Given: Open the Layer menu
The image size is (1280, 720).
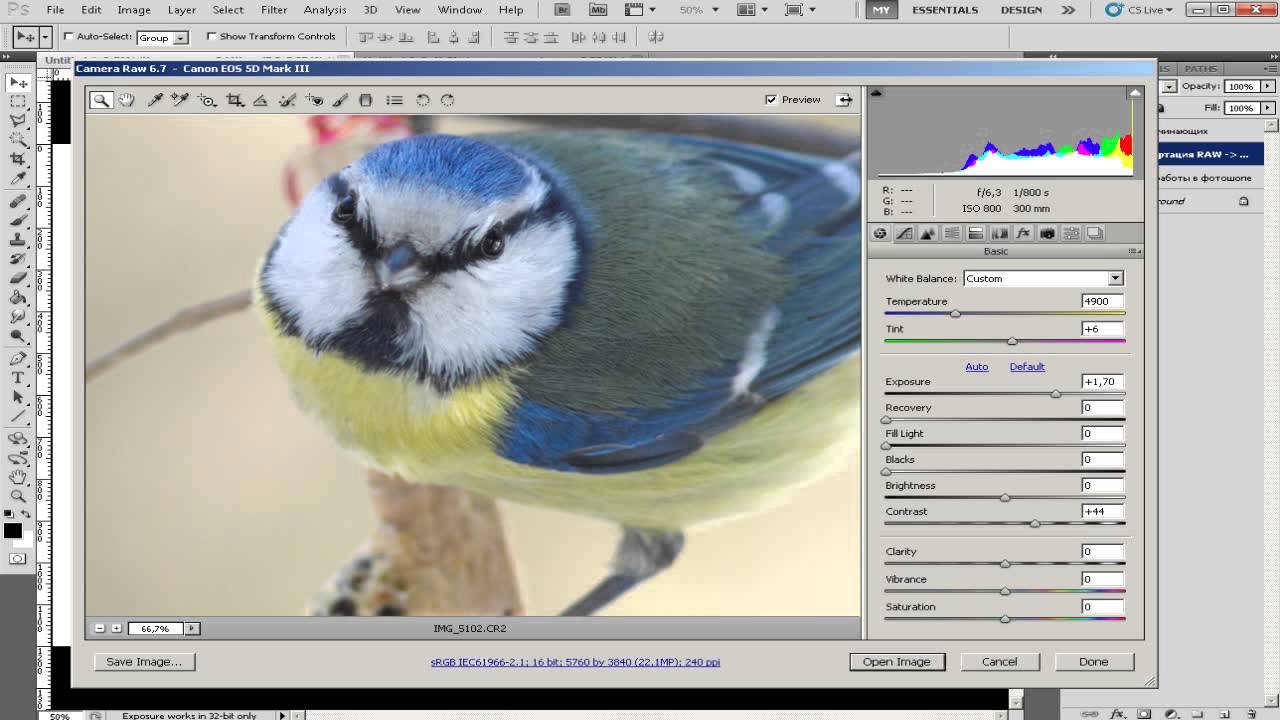Looking at the screenshot, I should pyautogui.click(x=181, y=10).
